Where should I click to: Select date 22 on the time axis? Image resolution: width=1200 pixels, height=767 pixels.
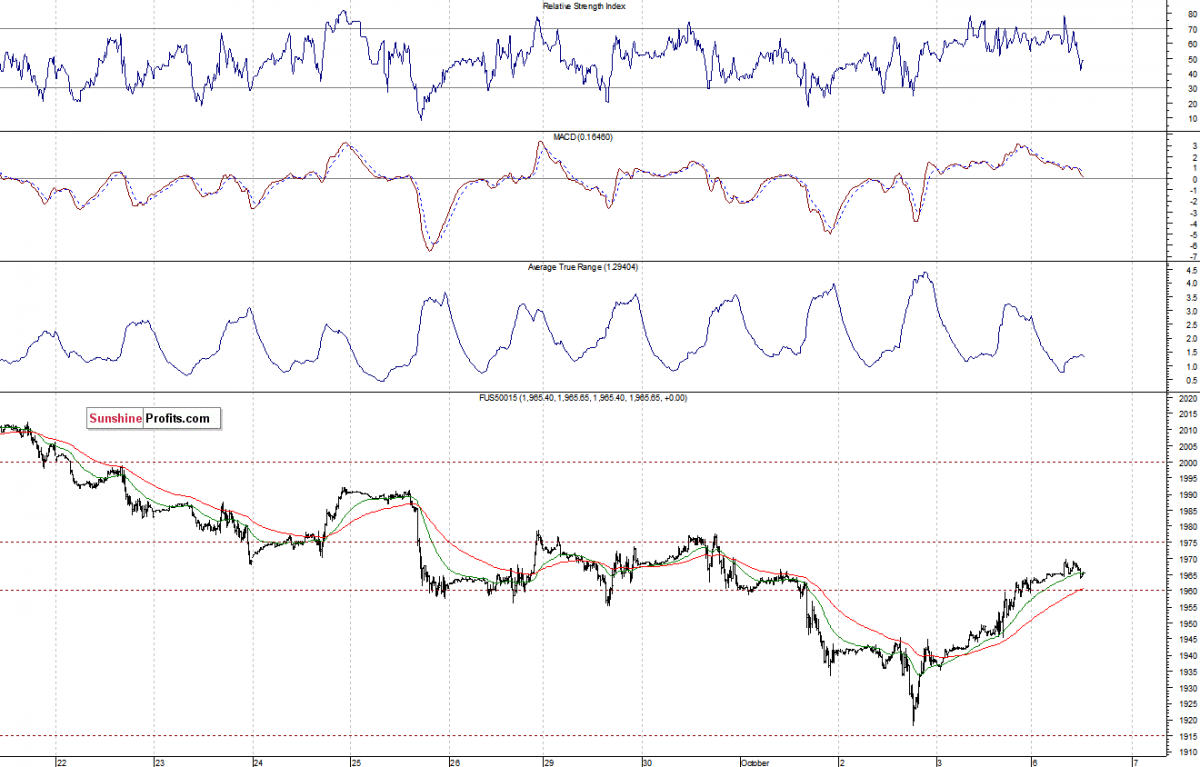[x=61, y=762]
